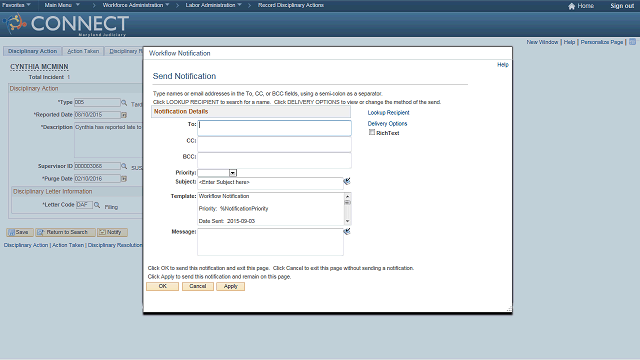Click Template scrollbar down arrow
The width and height of the screenshot is (640, 360).
347,221
